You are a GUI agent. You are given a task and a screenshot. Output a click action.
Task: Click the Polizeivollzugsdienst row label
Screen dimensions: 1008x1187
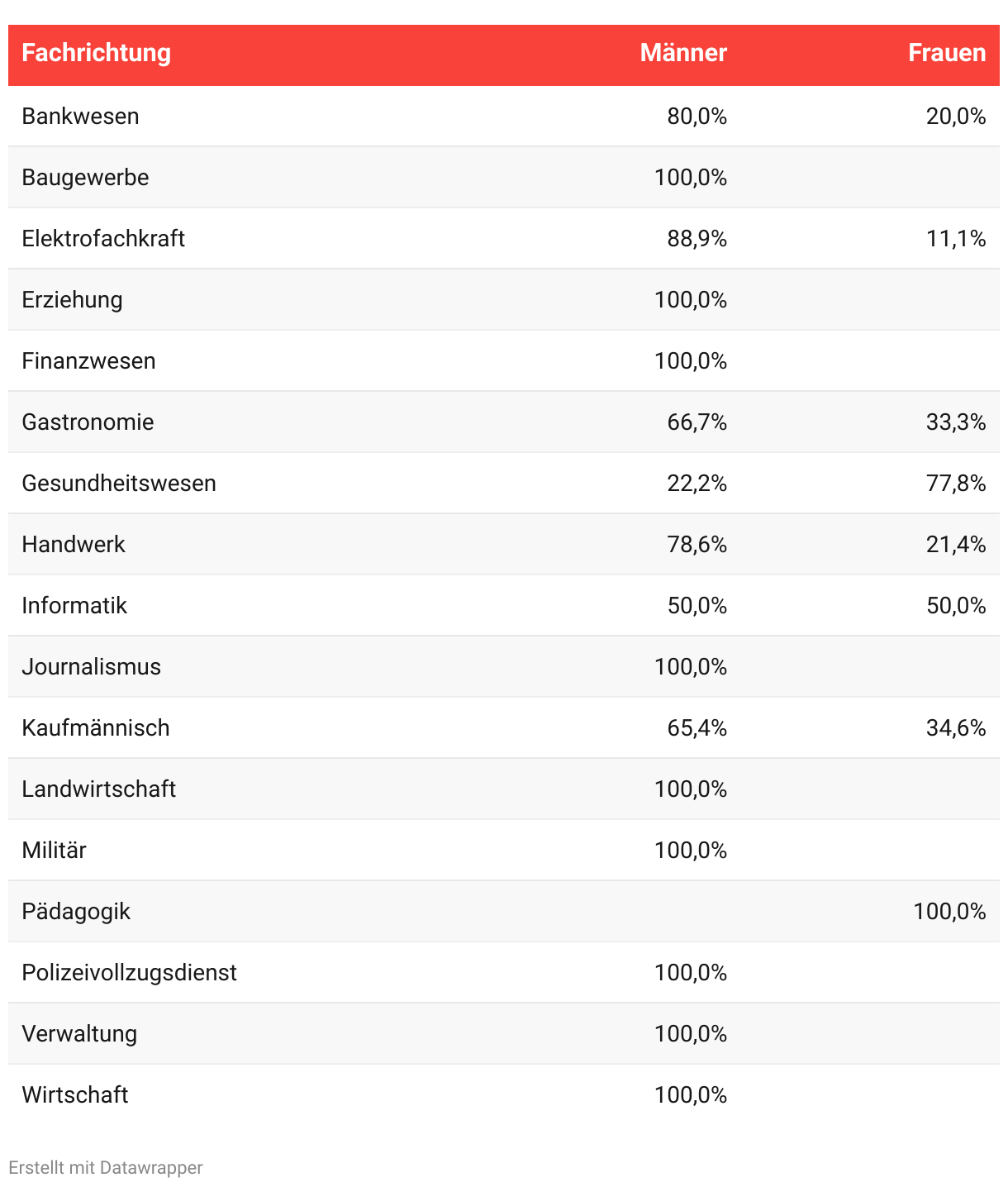coord(129,973)
